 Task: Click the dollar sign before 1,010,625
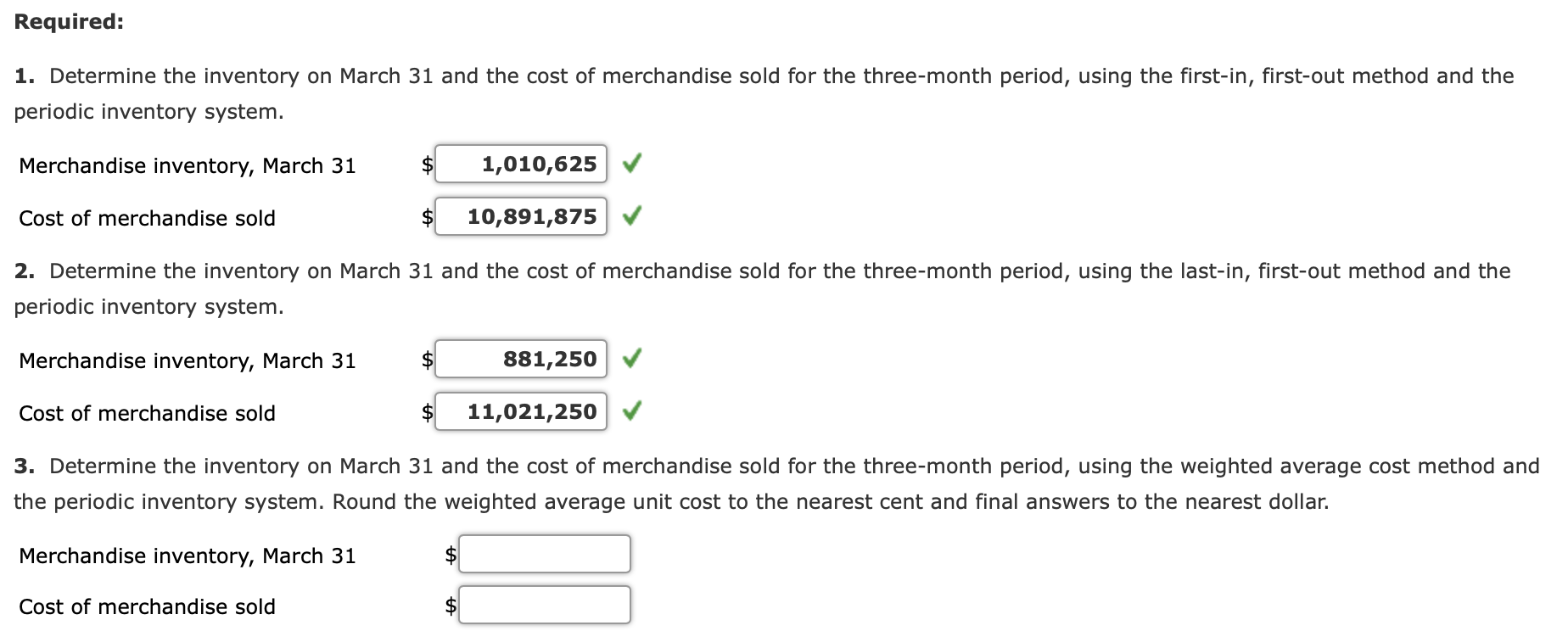tap(427, 165)
